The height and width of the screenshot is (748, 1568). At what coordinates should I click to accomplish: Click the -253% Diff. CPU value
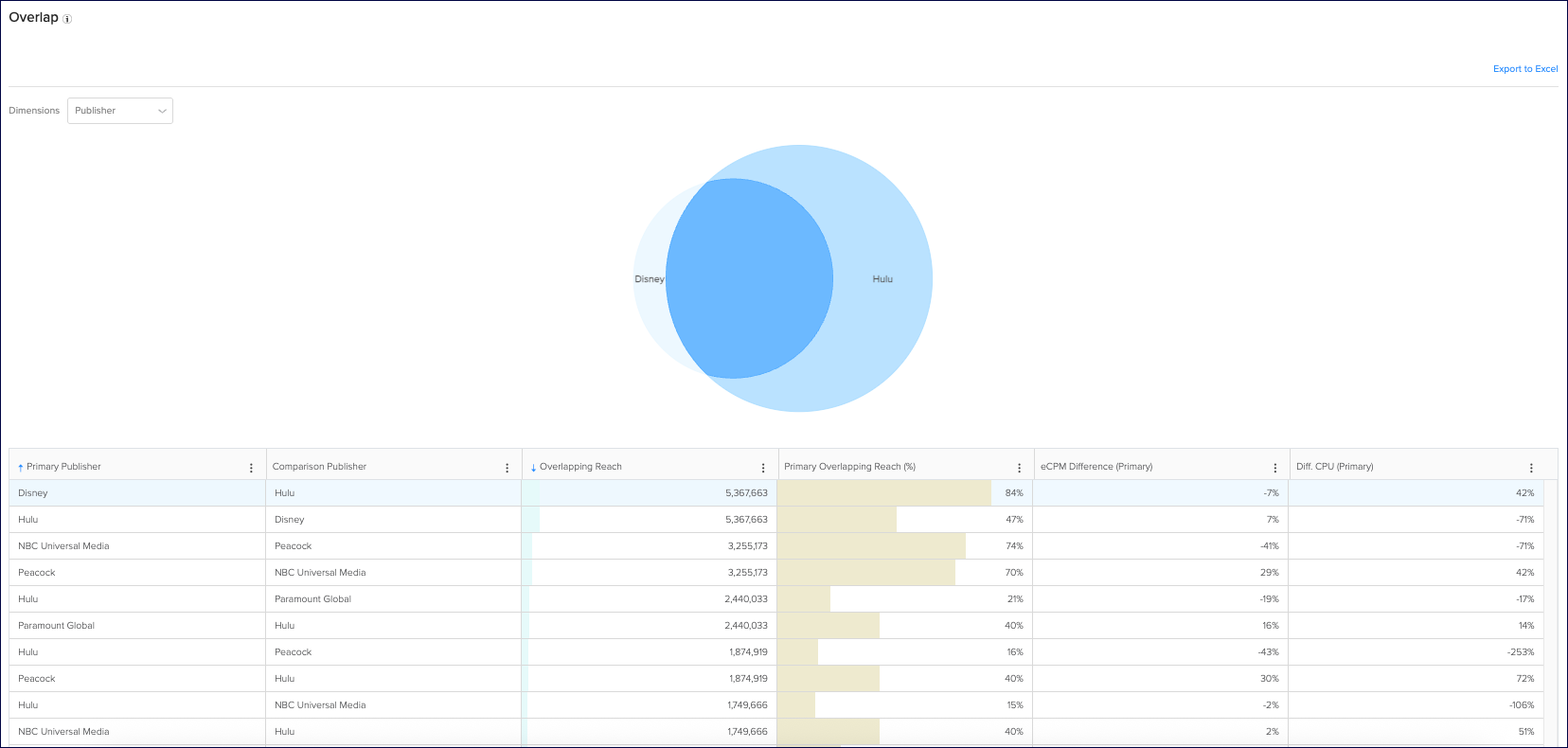(x=1521, y=652)
